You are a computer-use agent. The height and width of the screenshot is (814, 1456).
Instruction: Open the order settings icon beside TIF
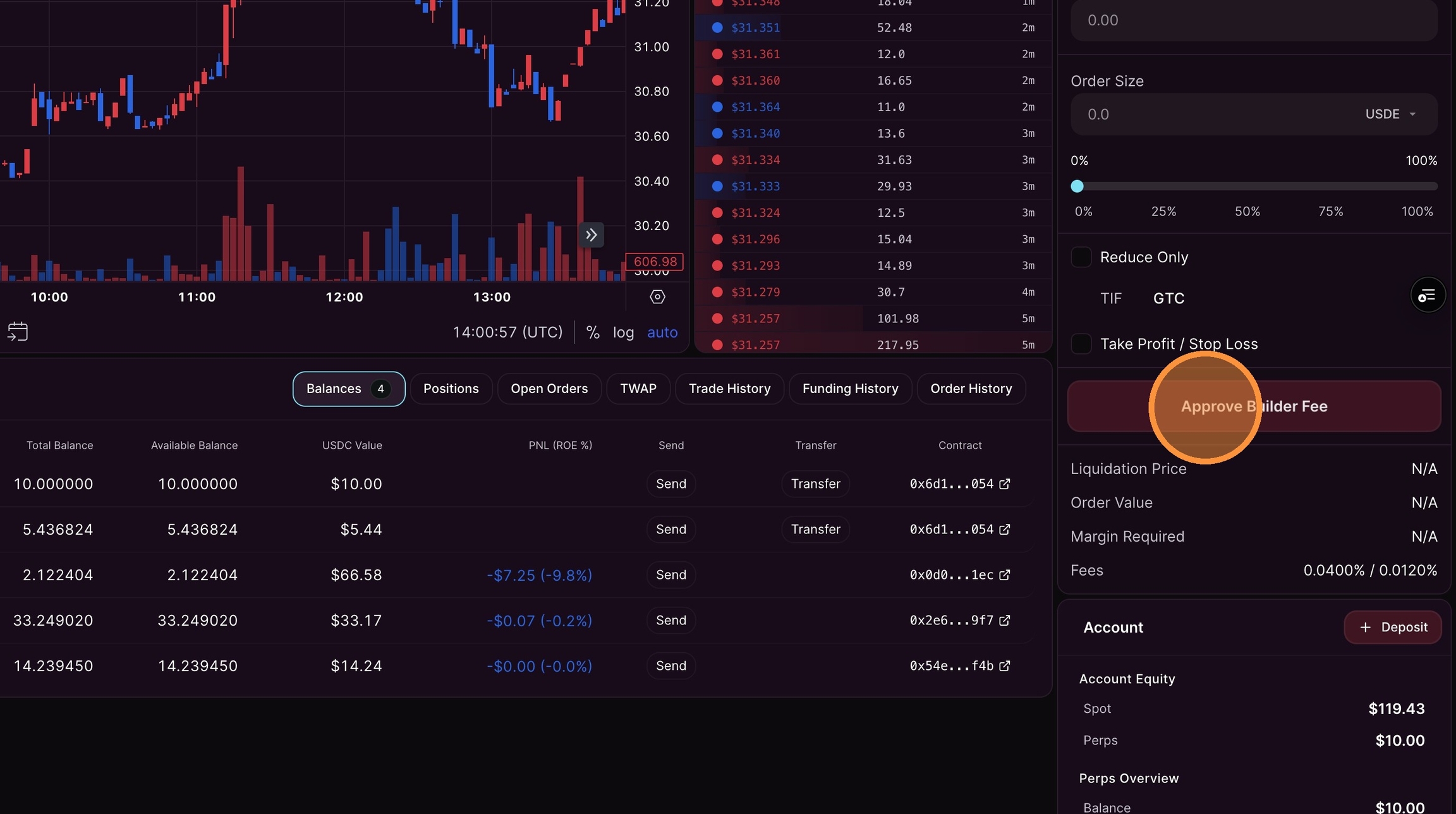click(x=1428, y=295)
